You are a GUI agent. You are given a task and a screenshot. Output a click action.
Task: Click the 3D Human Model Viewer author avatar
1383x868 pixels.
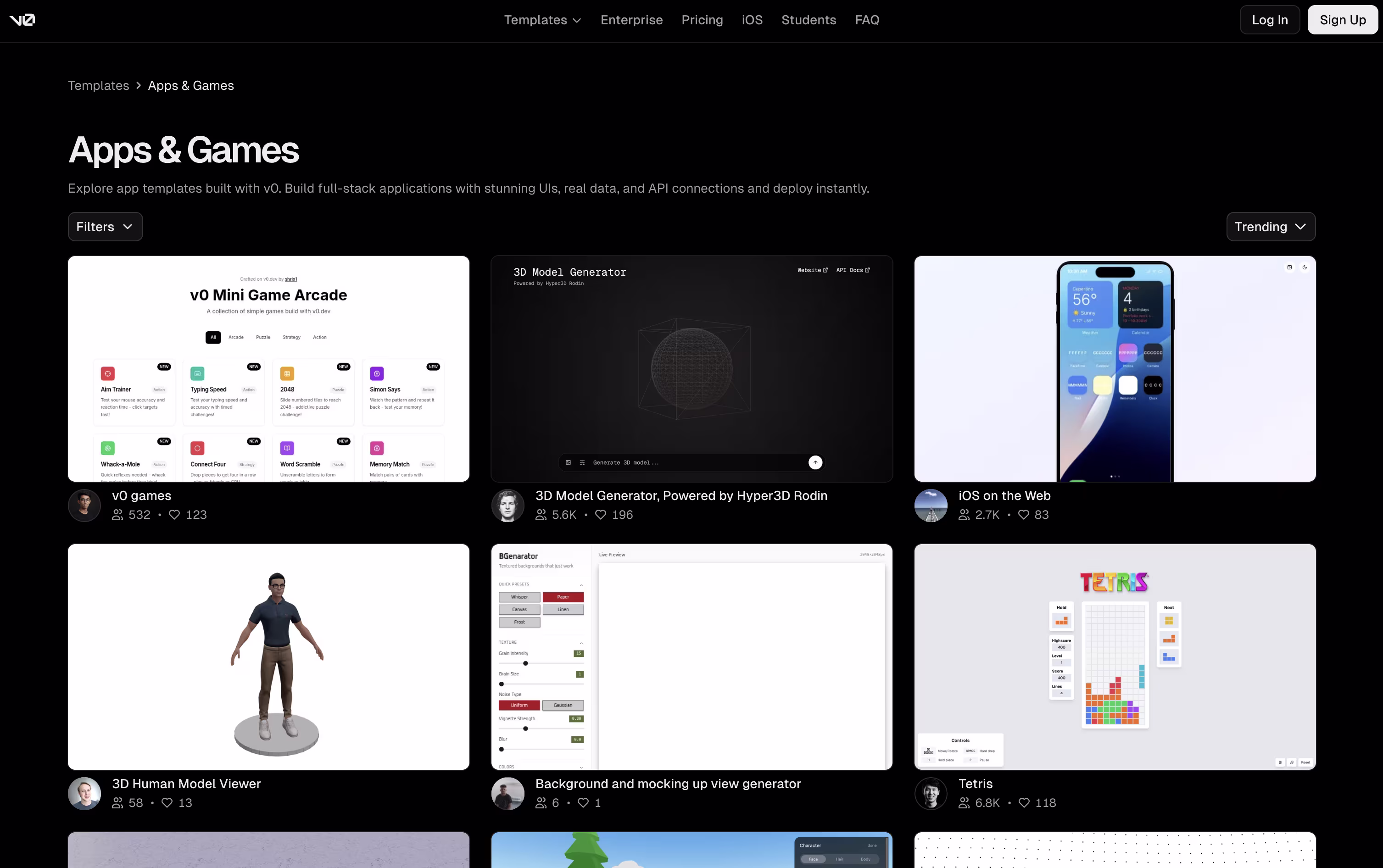[x=84, y=793]
